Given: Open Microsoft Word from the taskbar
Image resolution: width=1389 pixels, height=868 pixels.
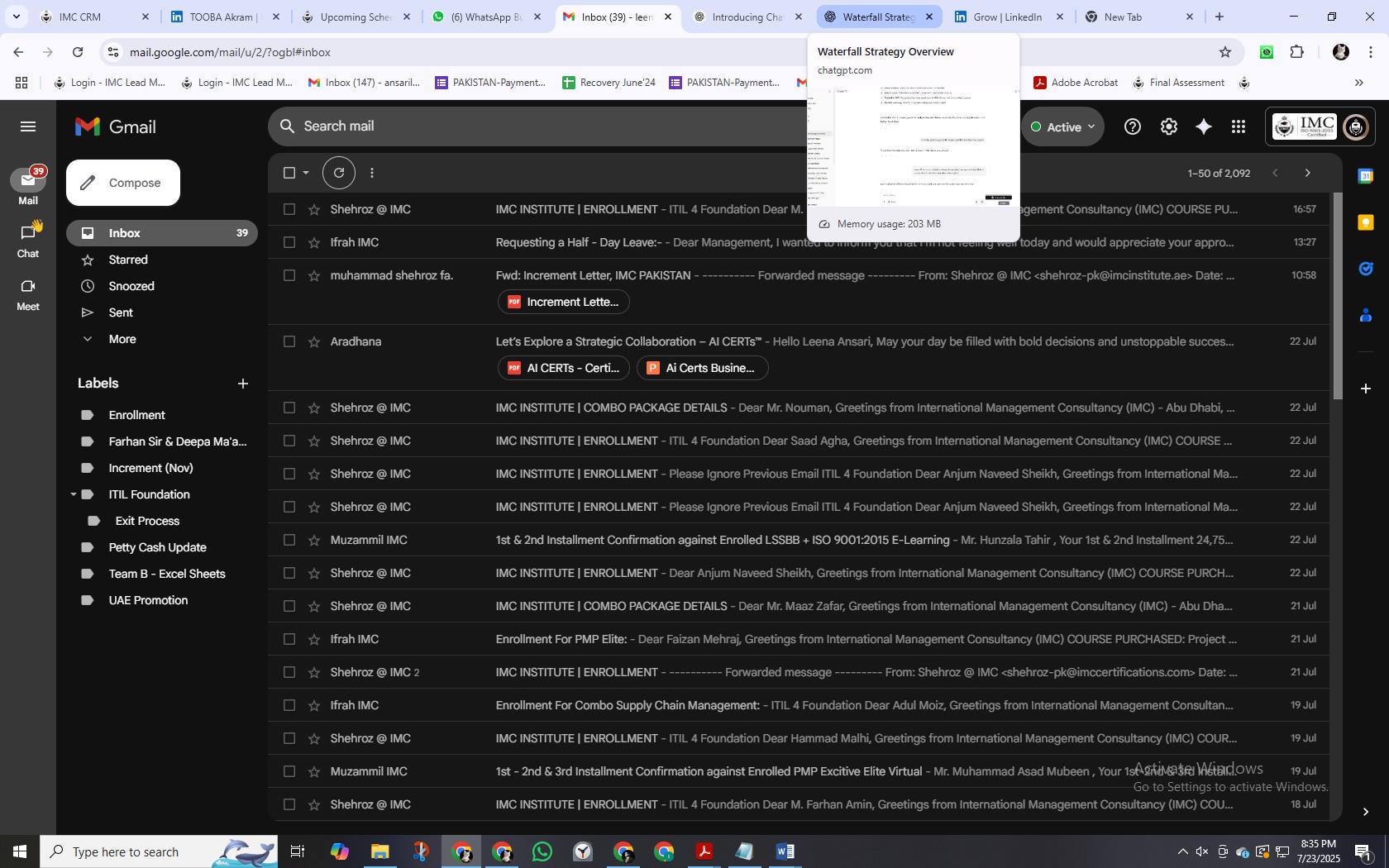Looking at the screenshot, I should coord(785,851).
